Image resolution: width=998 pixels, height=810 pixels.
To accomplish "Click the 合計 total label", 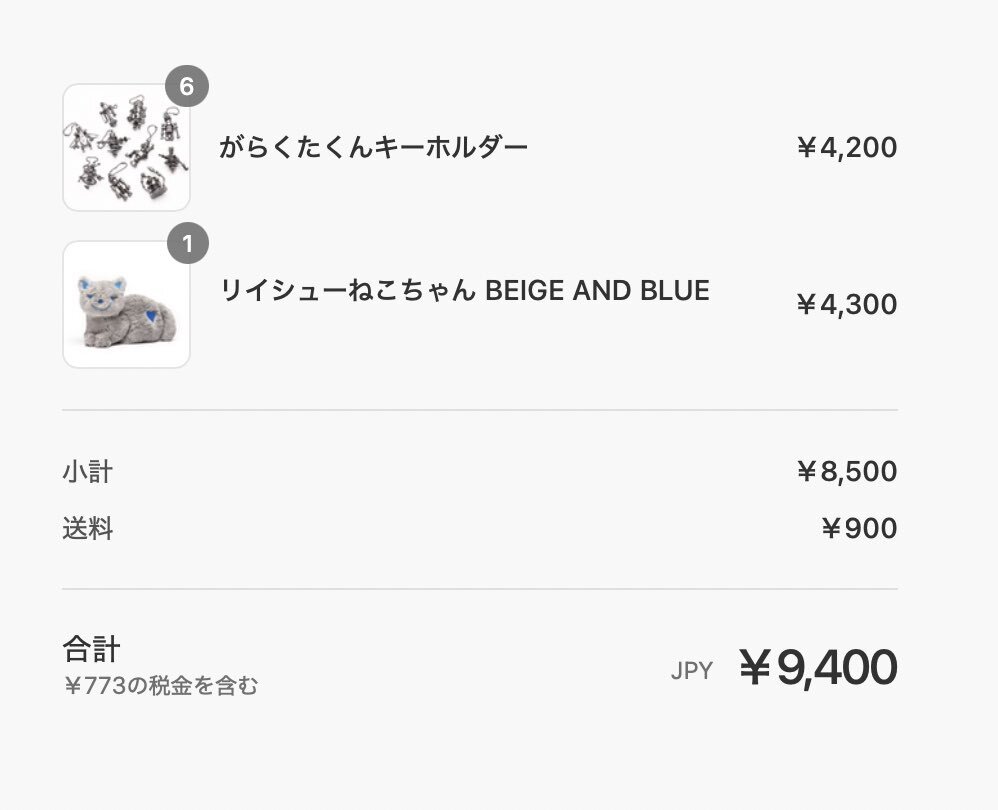I will [91, 649].
